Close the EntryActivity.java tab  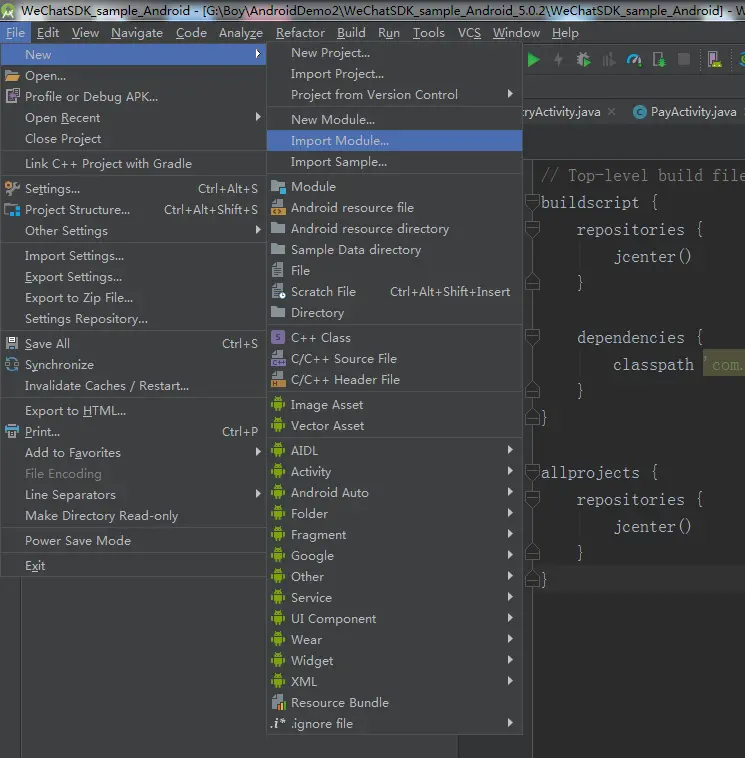[612, 112]
